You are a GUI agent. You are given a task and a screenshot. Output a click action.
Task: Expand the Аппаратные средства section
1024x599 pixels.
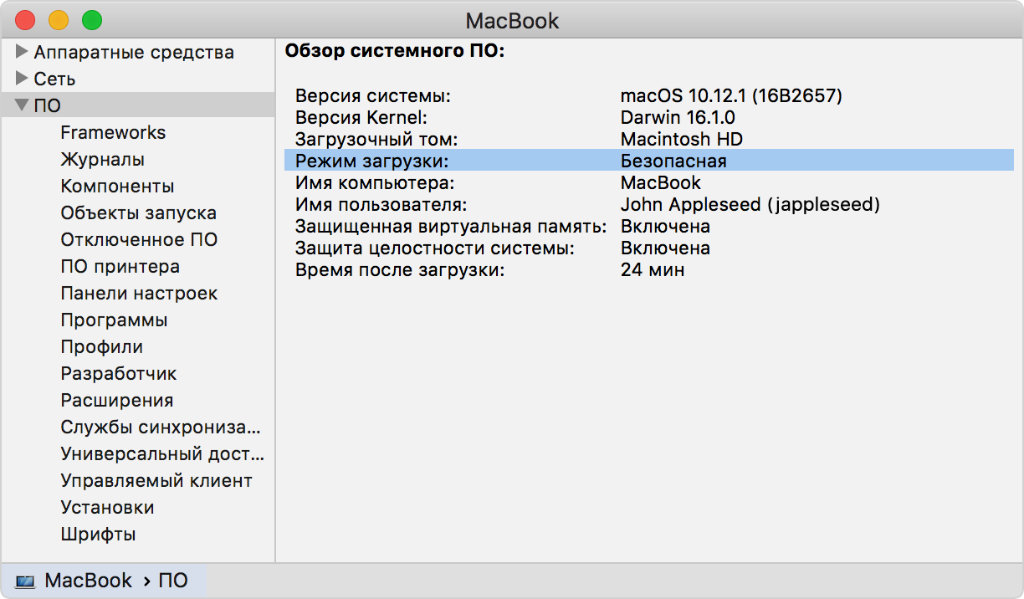coord(22,52)
